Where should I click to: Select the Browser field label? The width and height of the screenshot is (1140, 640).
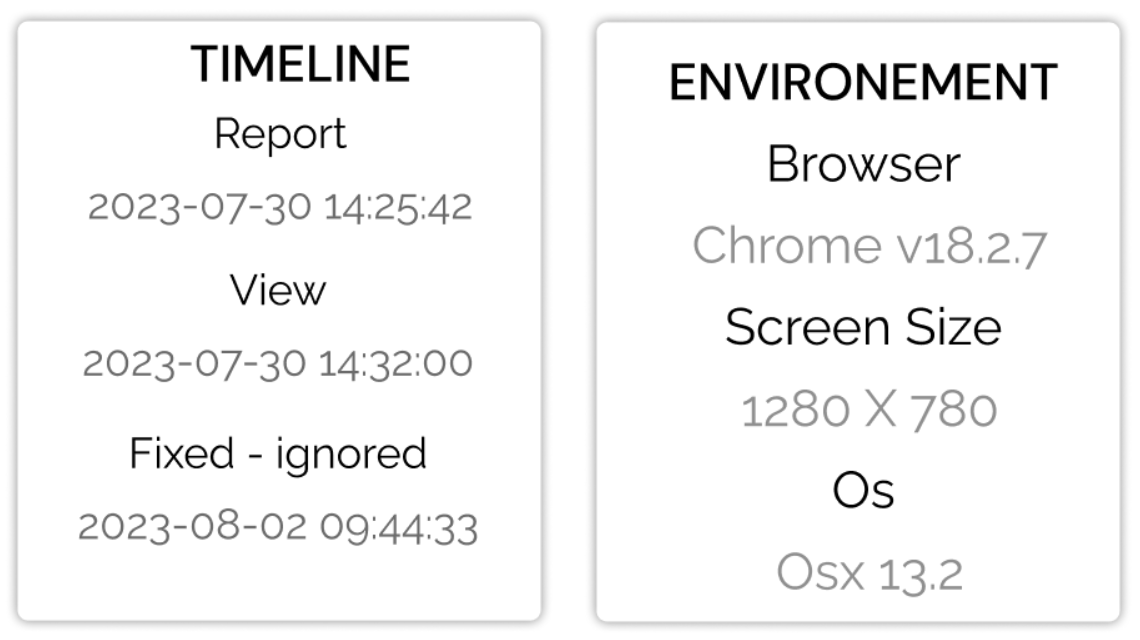[x=863, y=164]
